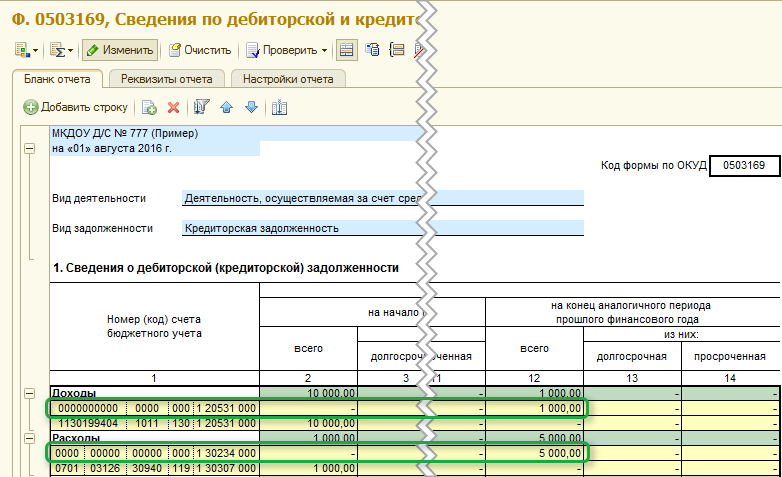Open the Настройки отчета tab
Viewport: 782px width, 477px height.
click(288, 79)
